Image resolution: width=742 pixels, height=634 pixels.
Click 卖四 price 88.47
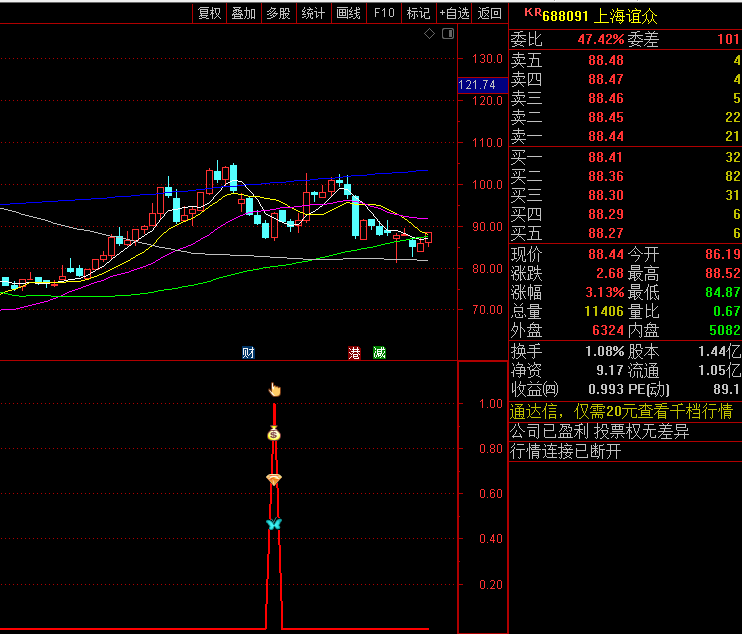[x=606, y=79]
